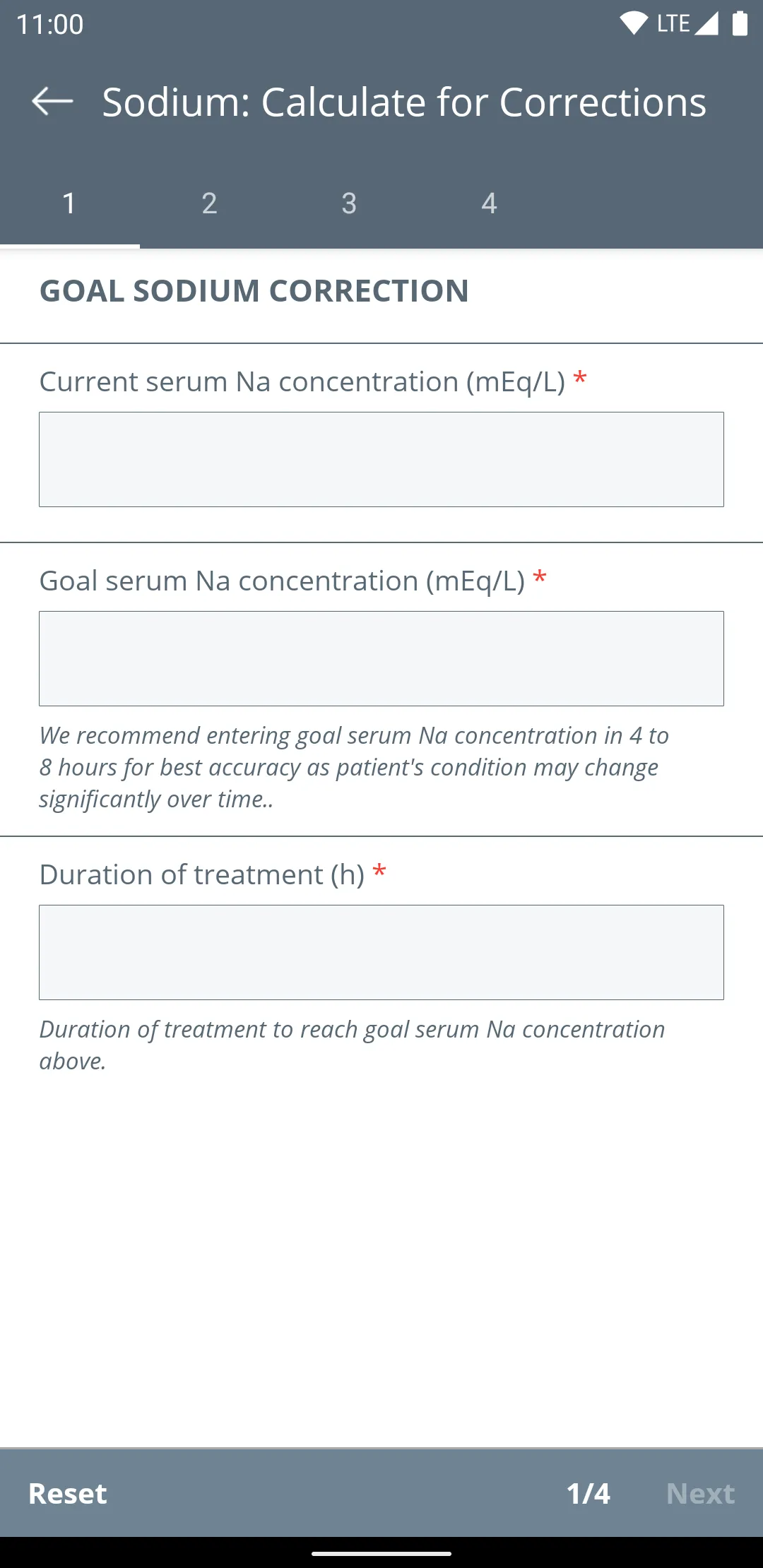Image resolution: width=763 pixels, height=1568 pixels.
Task: Tap the back arrow icon
Action: pyautogui.click(x=52, y=102)
